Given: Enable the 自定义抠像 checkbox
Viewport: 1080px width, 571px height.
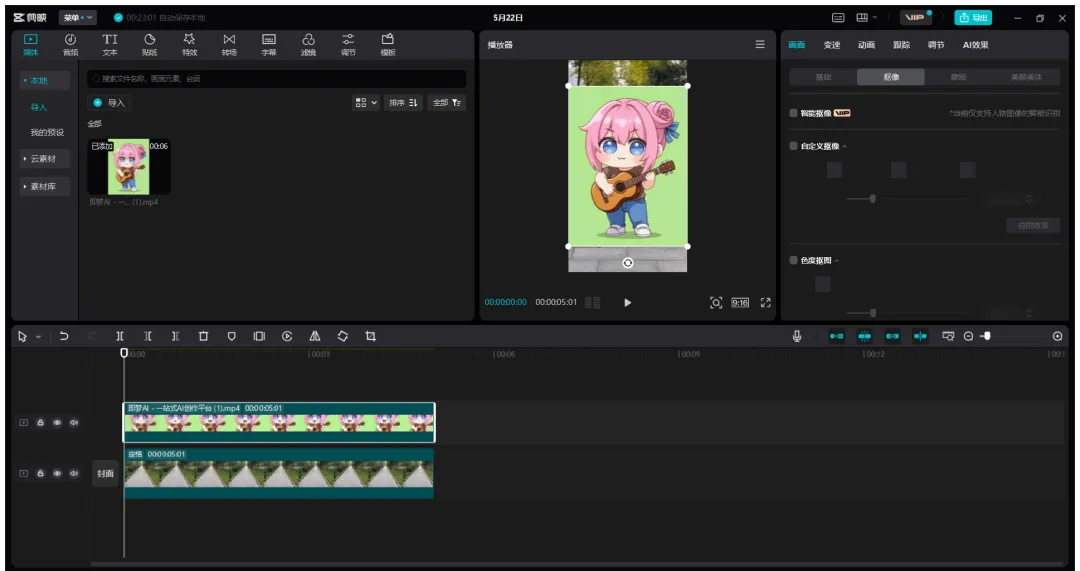Looking at the screenshot, I should [793, 146].
